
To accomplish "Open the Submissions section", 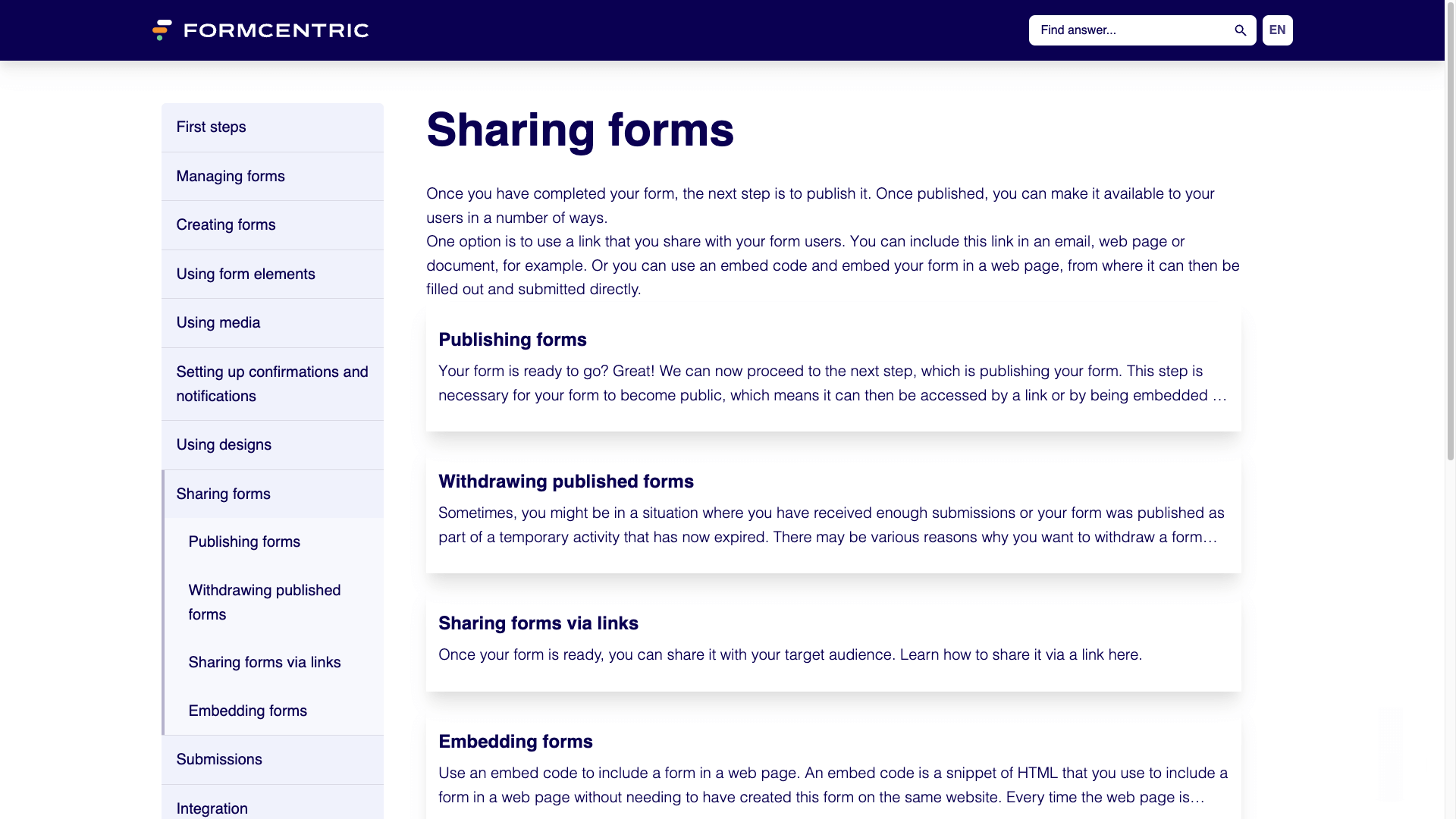I will 219,759.
